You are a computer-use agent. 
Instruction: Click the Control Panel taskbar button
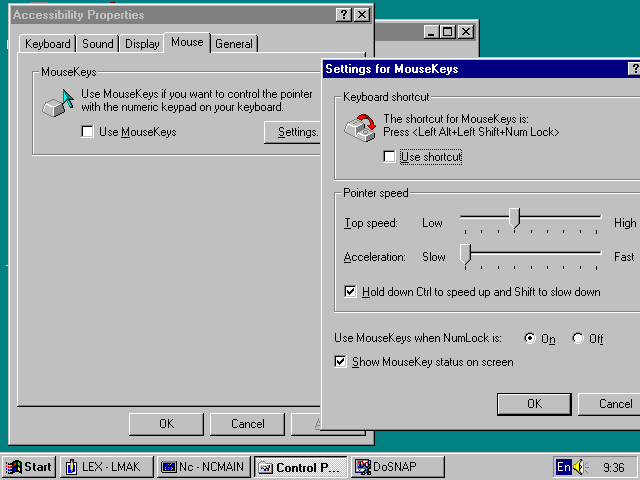299,467
